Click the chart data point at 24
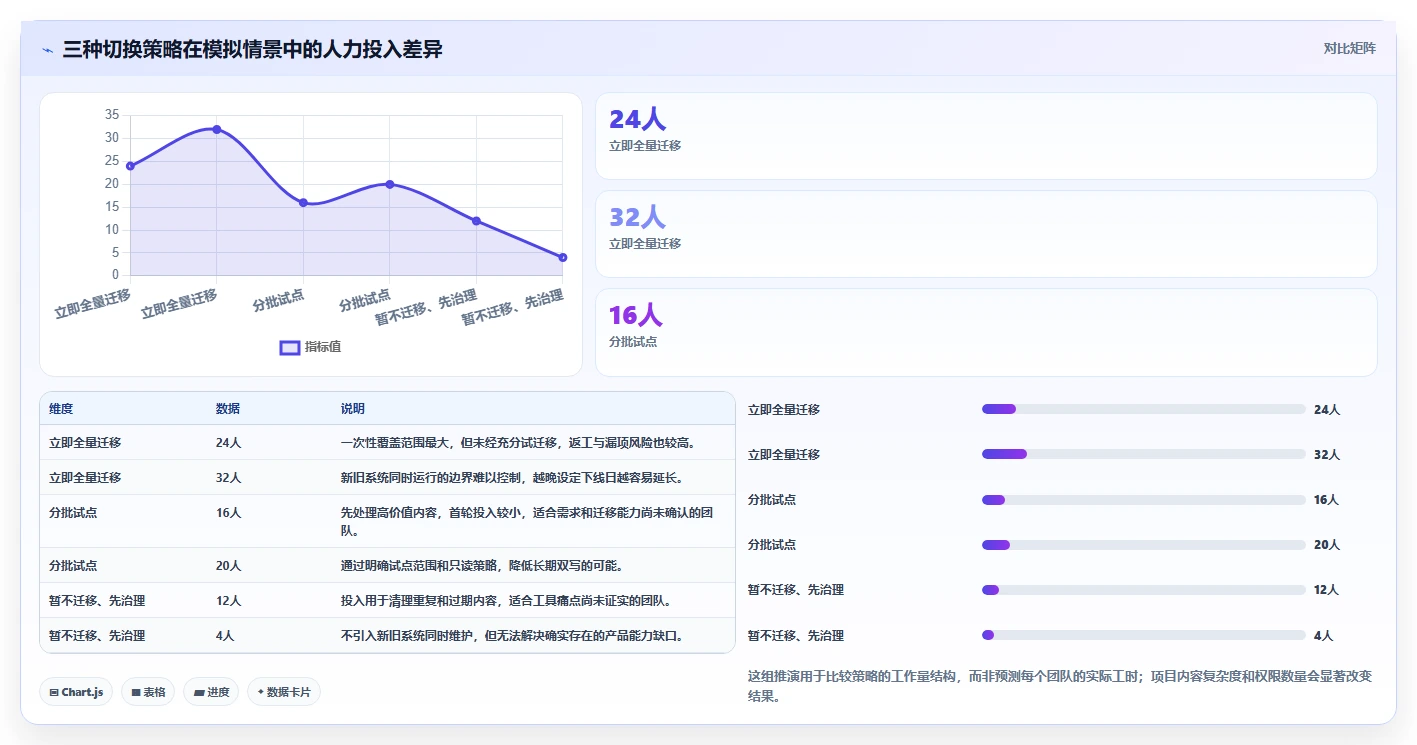 point(130,166)
